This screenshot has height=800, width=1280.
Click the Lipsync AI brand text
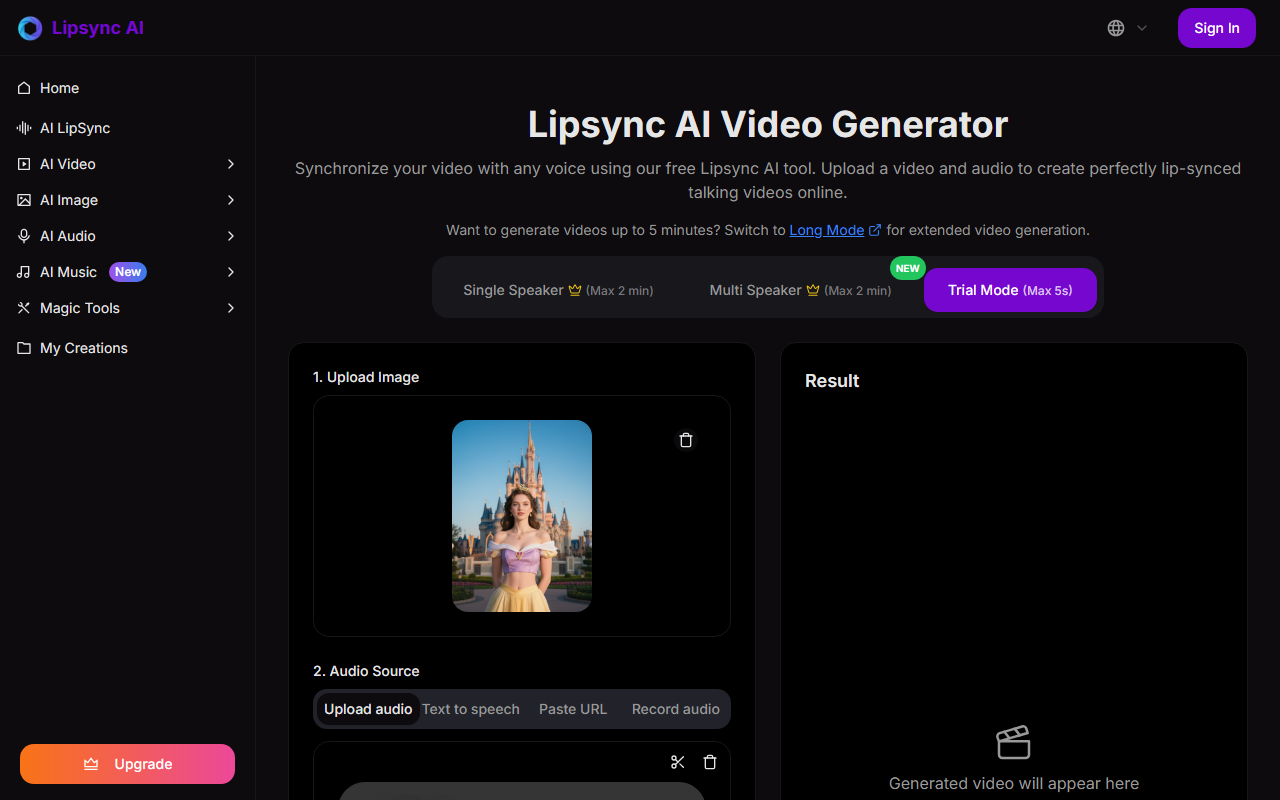98,28
